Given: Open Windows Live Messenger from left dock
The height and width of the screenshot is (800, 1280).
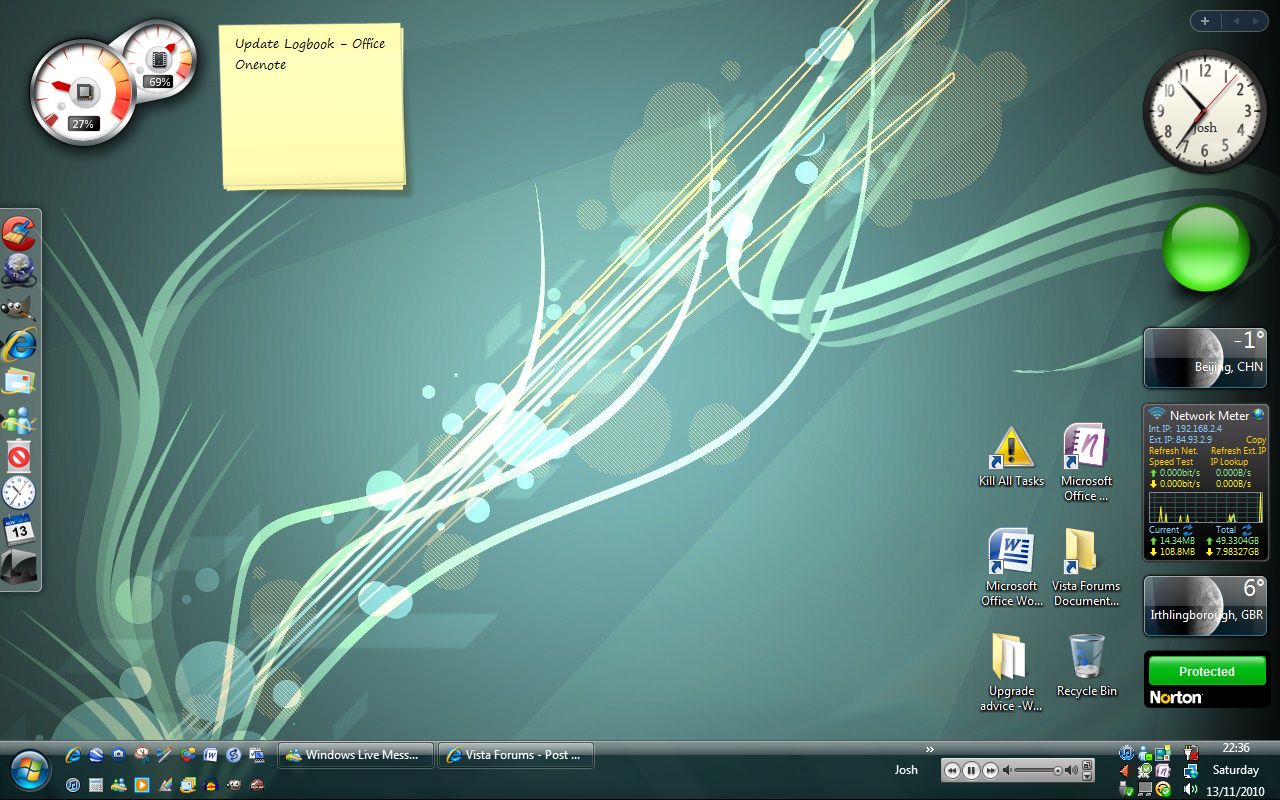Looking at the screenshot, I should point(19,420).
